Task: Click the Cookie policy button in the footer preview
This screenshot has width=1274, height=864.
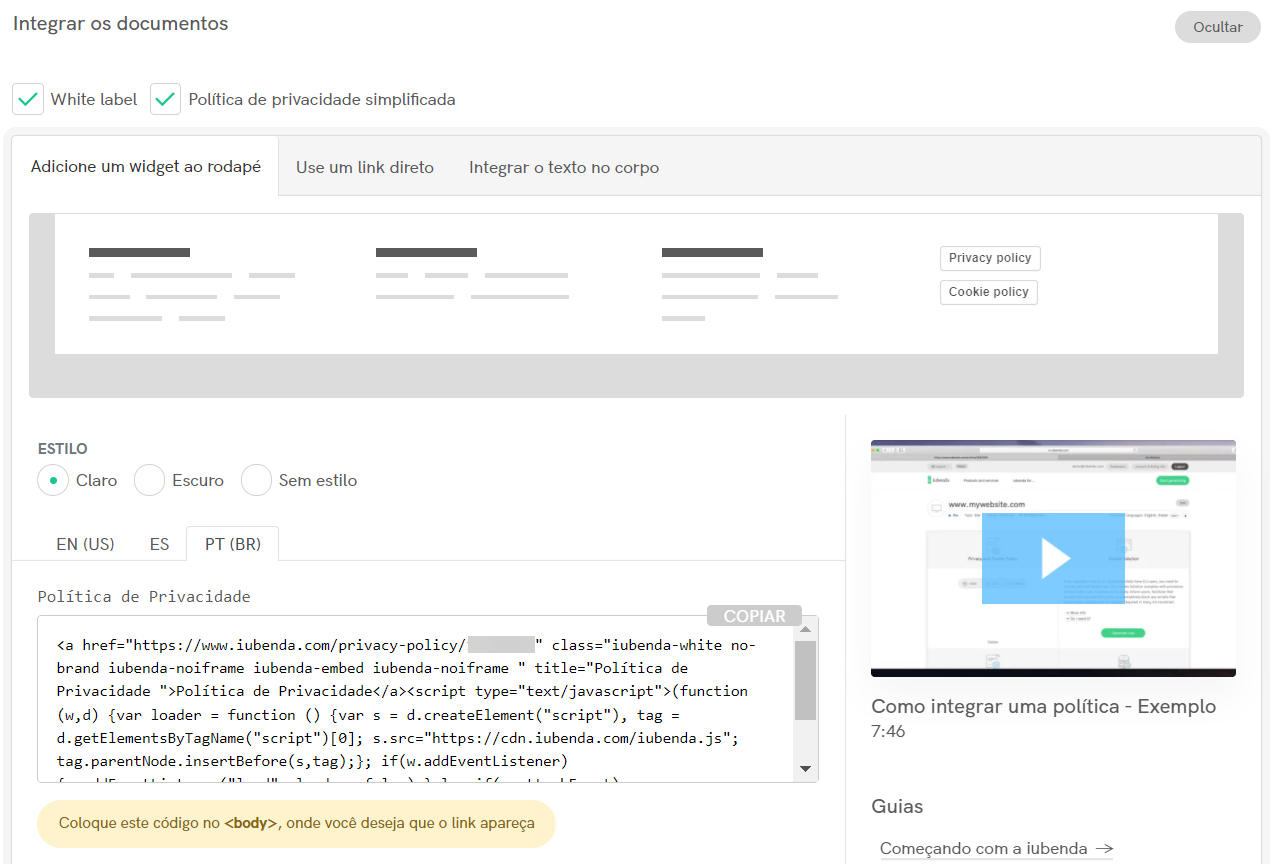Action: pyautogui.click(x=988, y=292)
